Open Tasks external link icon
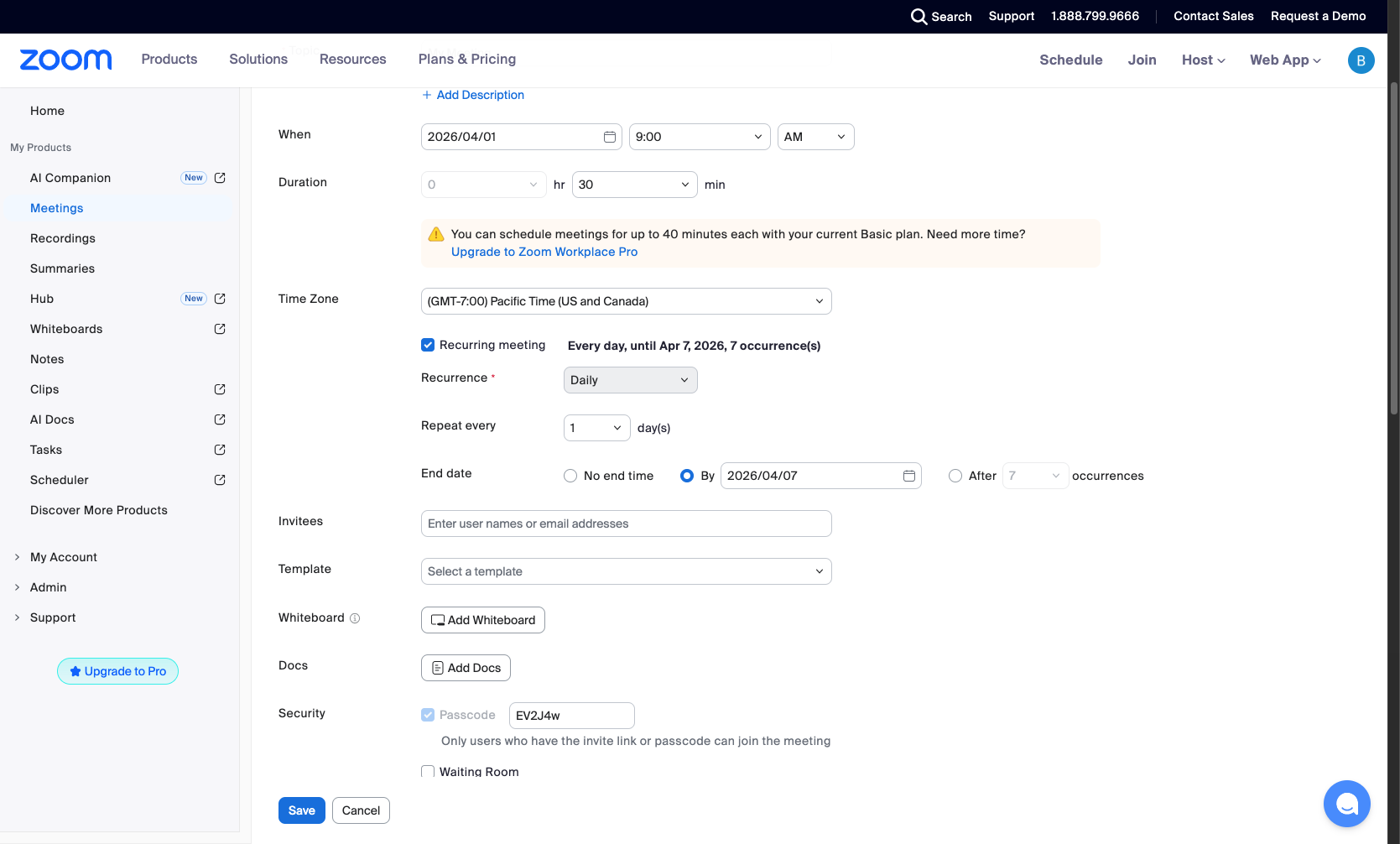 click(220, 450)
